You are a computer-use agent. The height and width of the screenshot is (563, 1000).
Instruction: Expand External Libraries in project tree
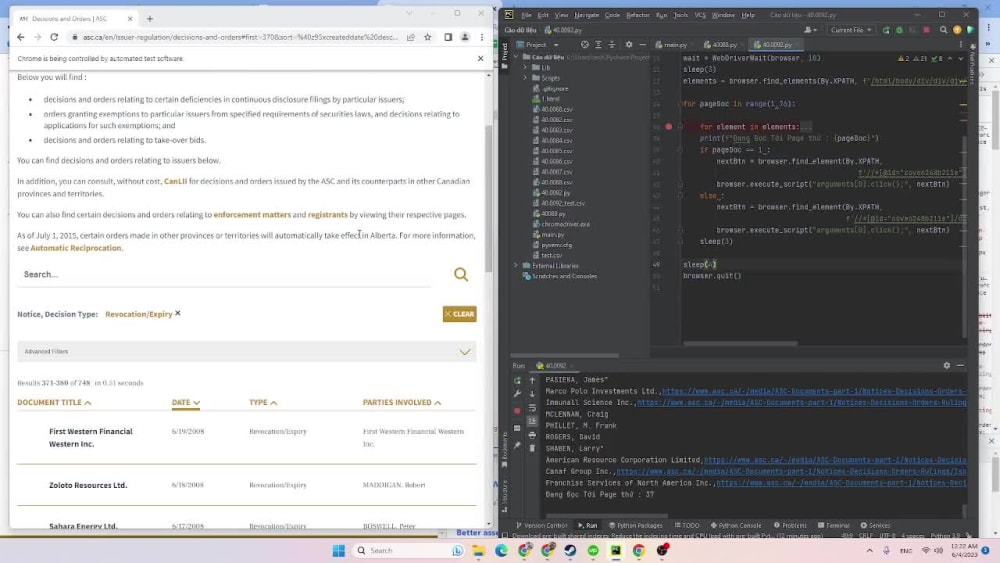coord(516,266)
